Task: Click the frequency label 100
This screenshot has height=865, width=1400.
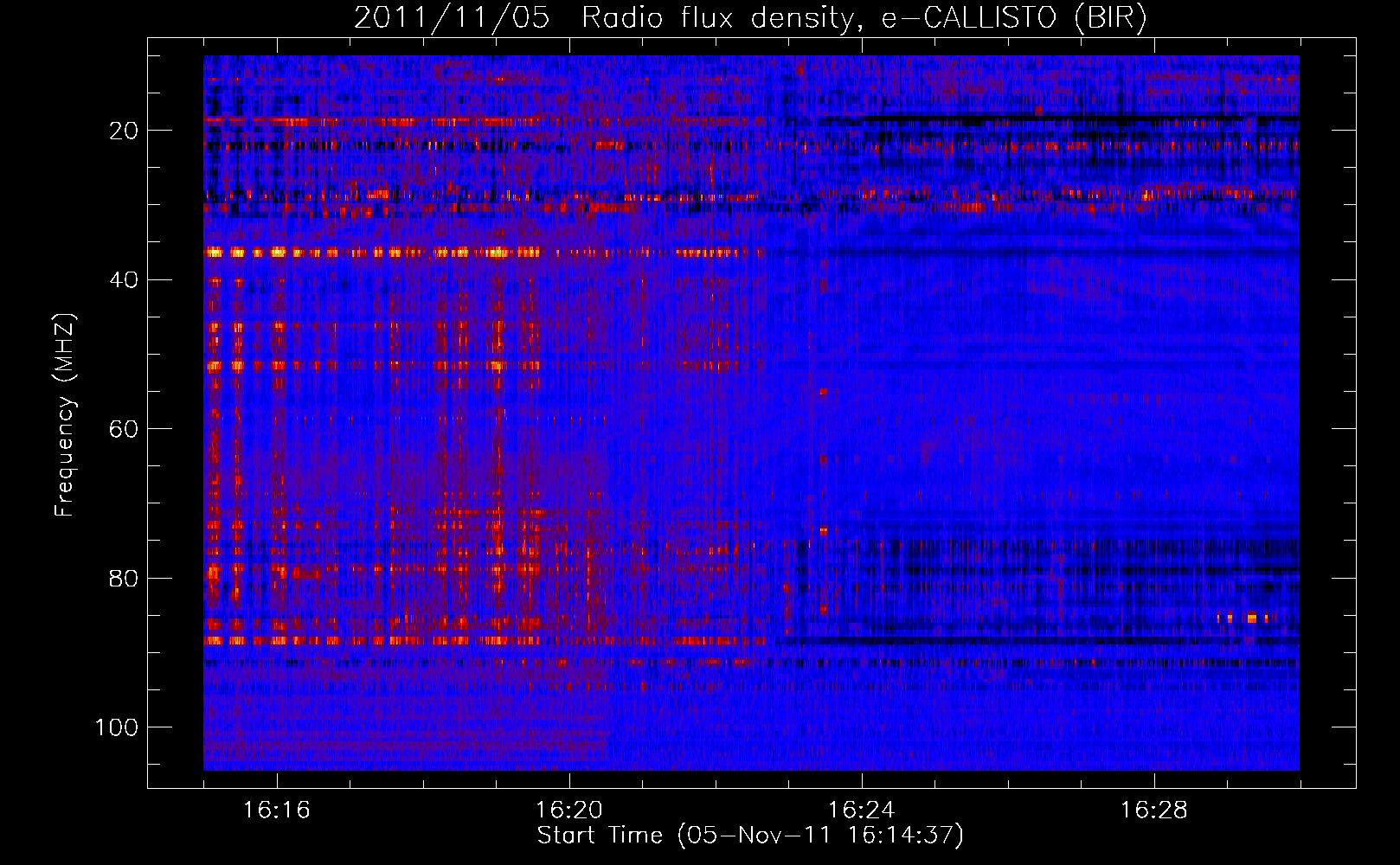Action: pyautogui.click(x=117, y=727)
